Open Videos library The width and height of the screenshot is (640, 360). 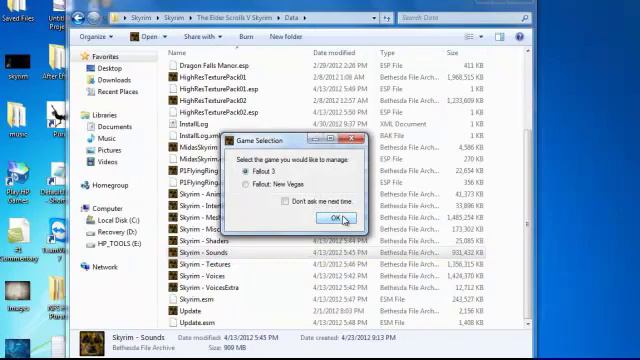click(x=107, y=162)
